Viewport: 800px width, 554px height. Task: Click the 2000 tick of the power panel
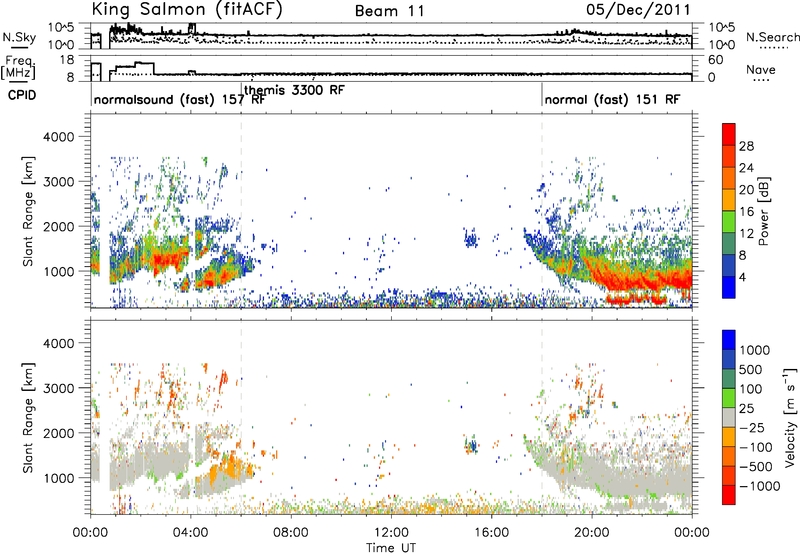58,226
